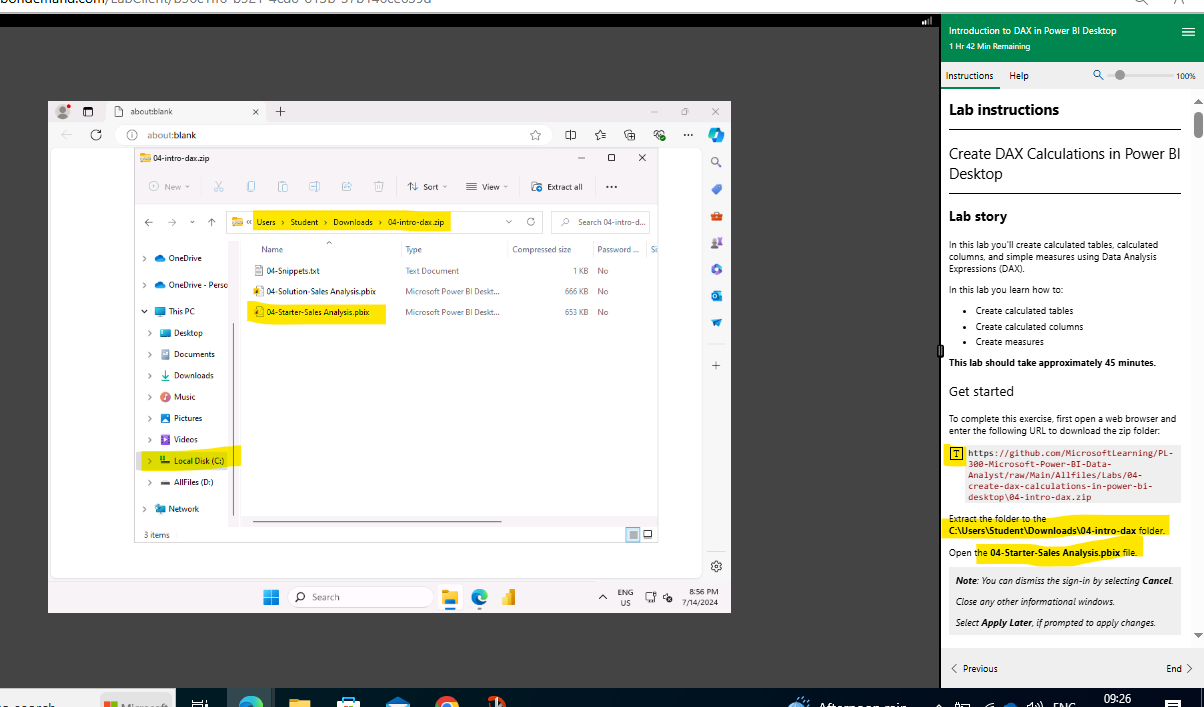Click the Explorer Up one level arrow
The width and height of the screenshot is (1204, 707).
click(x=211, y=222)
